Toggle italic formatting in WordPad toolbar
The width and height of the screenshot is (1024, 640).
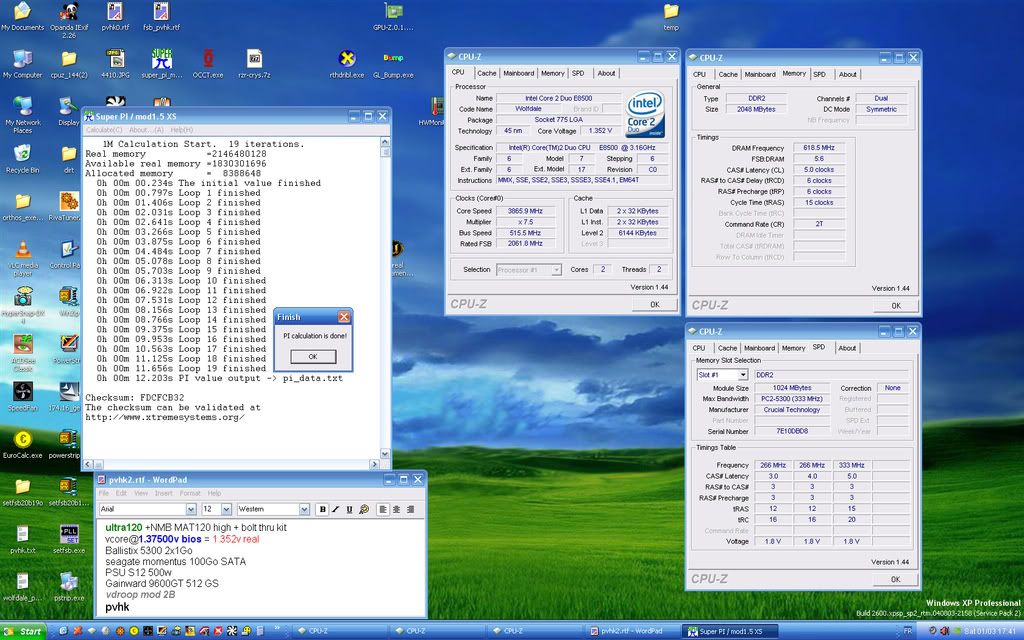point(336,509)
